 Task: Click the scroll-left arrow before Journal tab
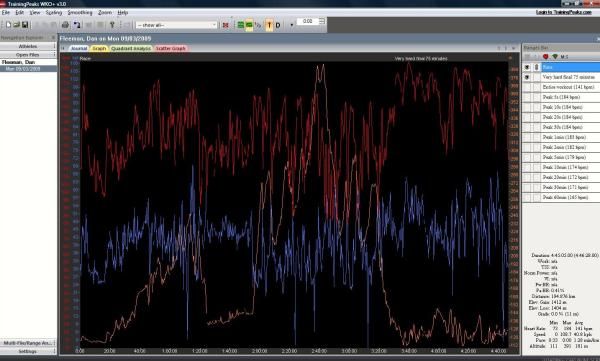pyautogui.click(x=63, y=48)
